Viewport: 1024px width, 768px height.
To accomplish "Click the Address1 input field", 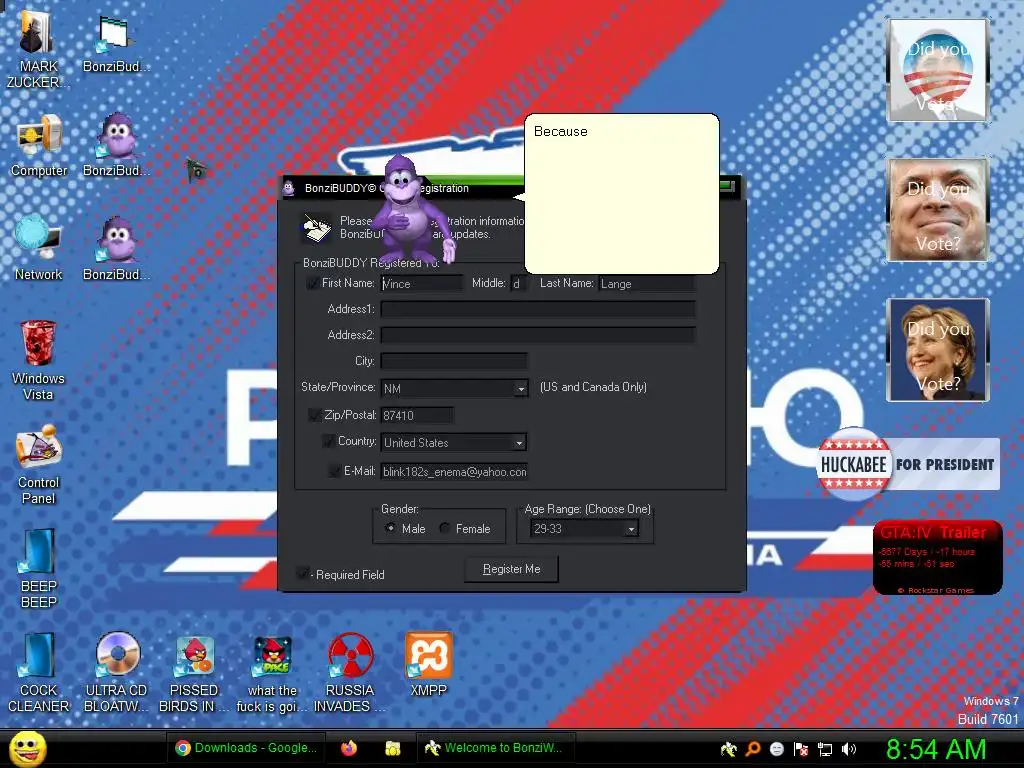I will tap(538, 309).
